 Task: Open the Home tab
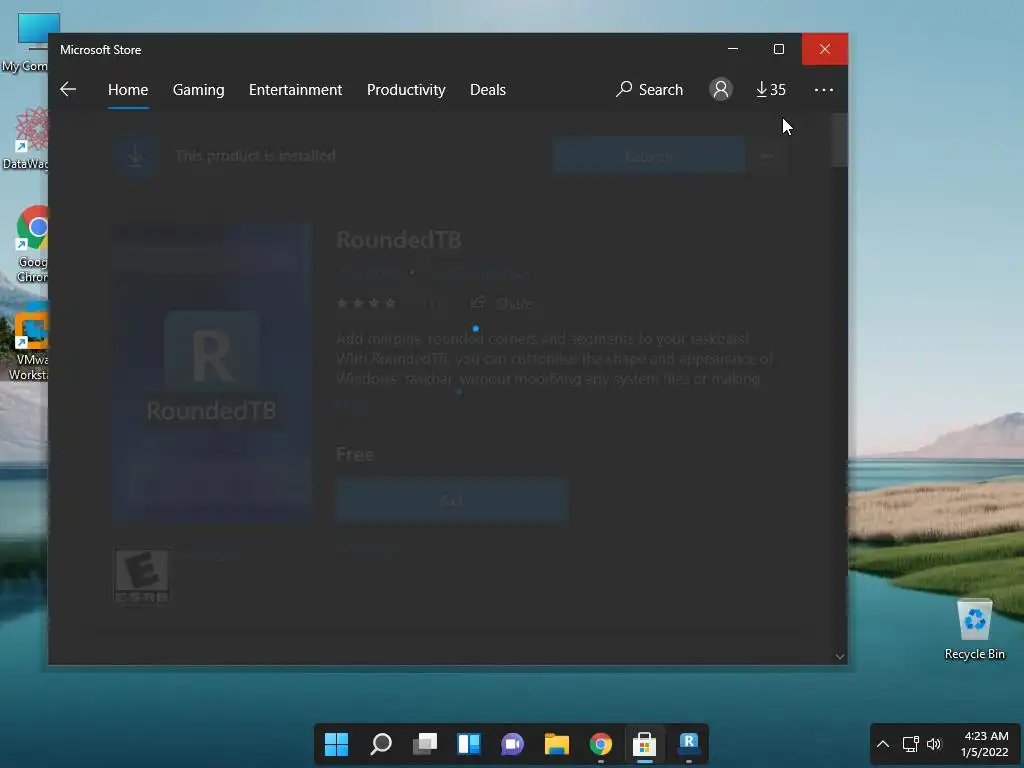pos(128,89)
